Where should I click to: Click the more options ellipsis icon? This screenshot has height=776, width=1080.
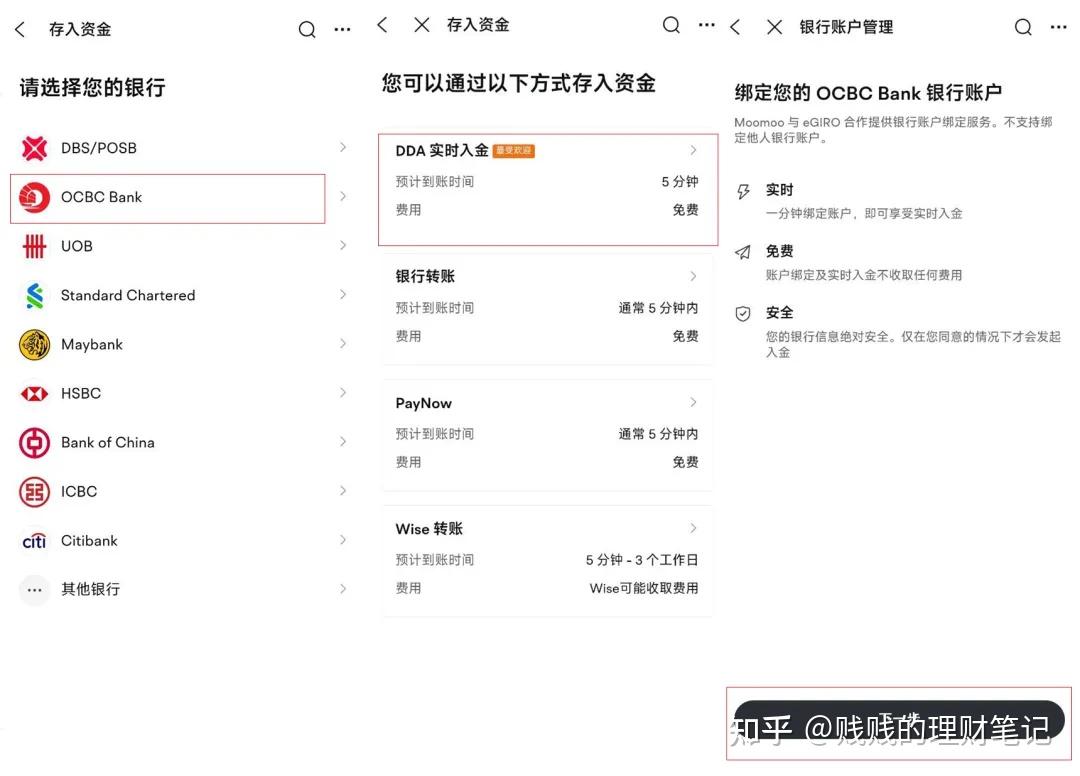[342, 29]
